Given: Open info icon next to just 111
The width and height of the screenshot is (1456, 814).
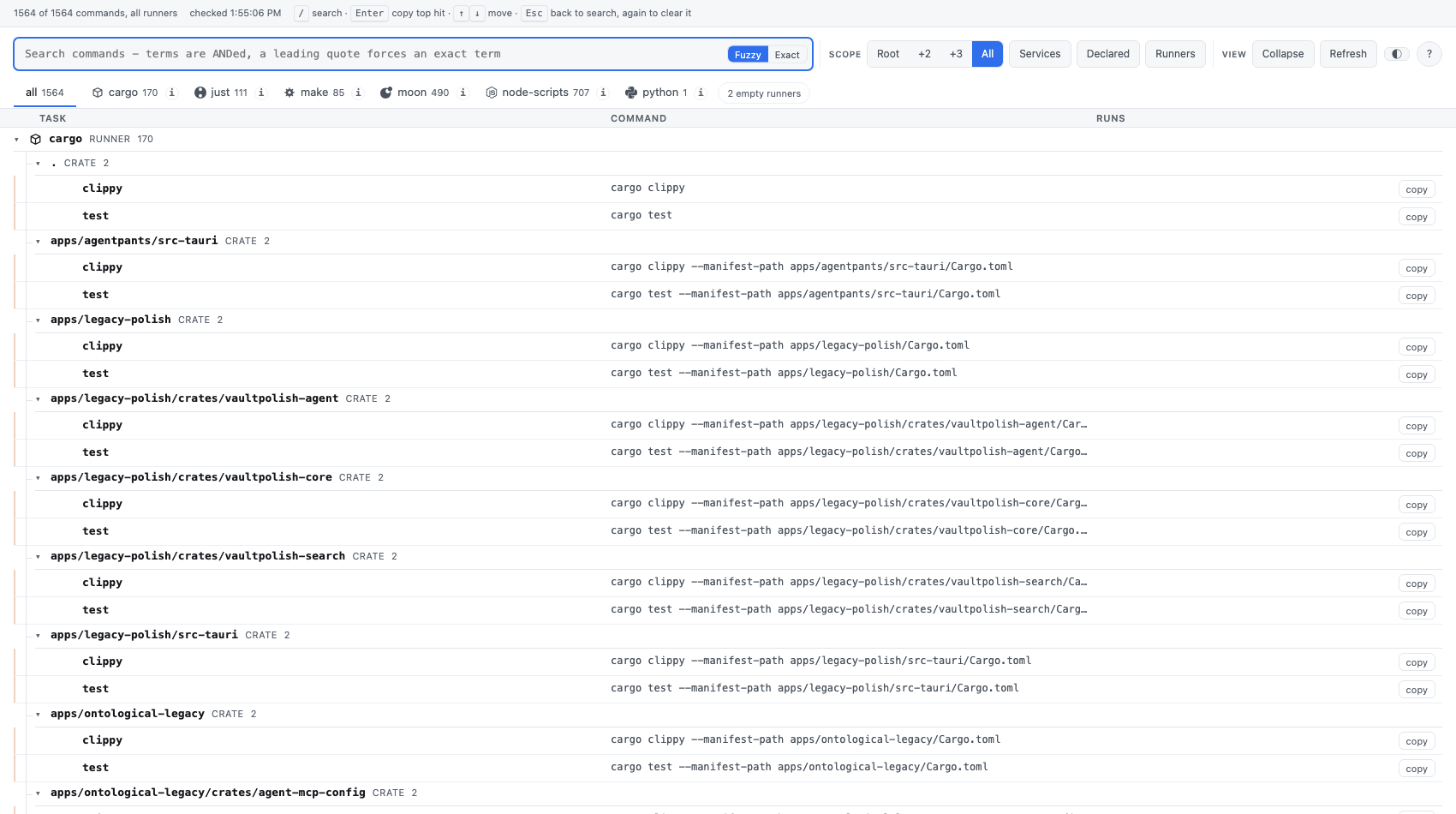Looking at the screenshot, I should [x=261, y=93].
